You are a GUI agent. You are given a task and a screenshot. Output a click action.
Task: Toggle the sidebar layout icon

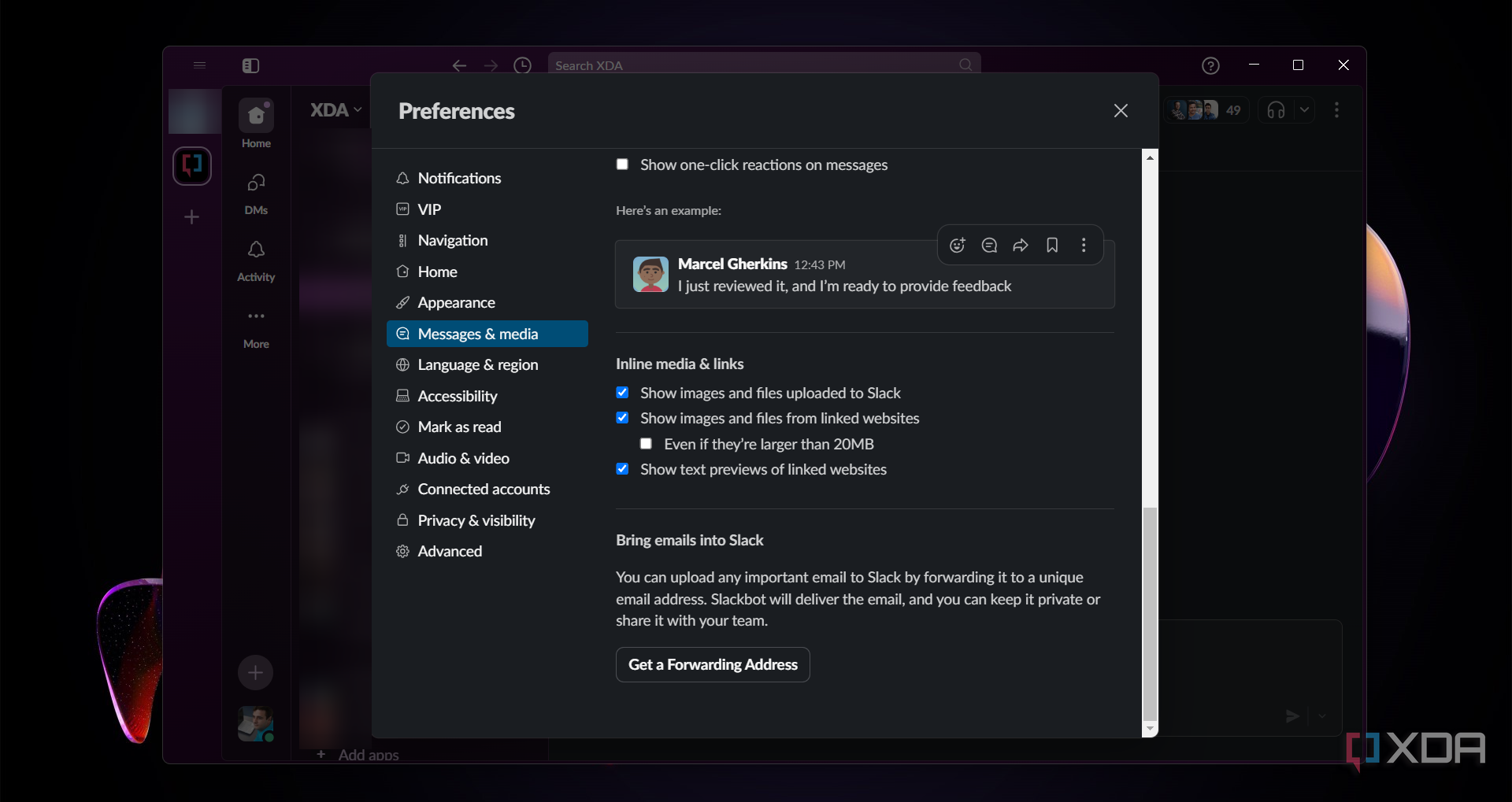[250, 65]
